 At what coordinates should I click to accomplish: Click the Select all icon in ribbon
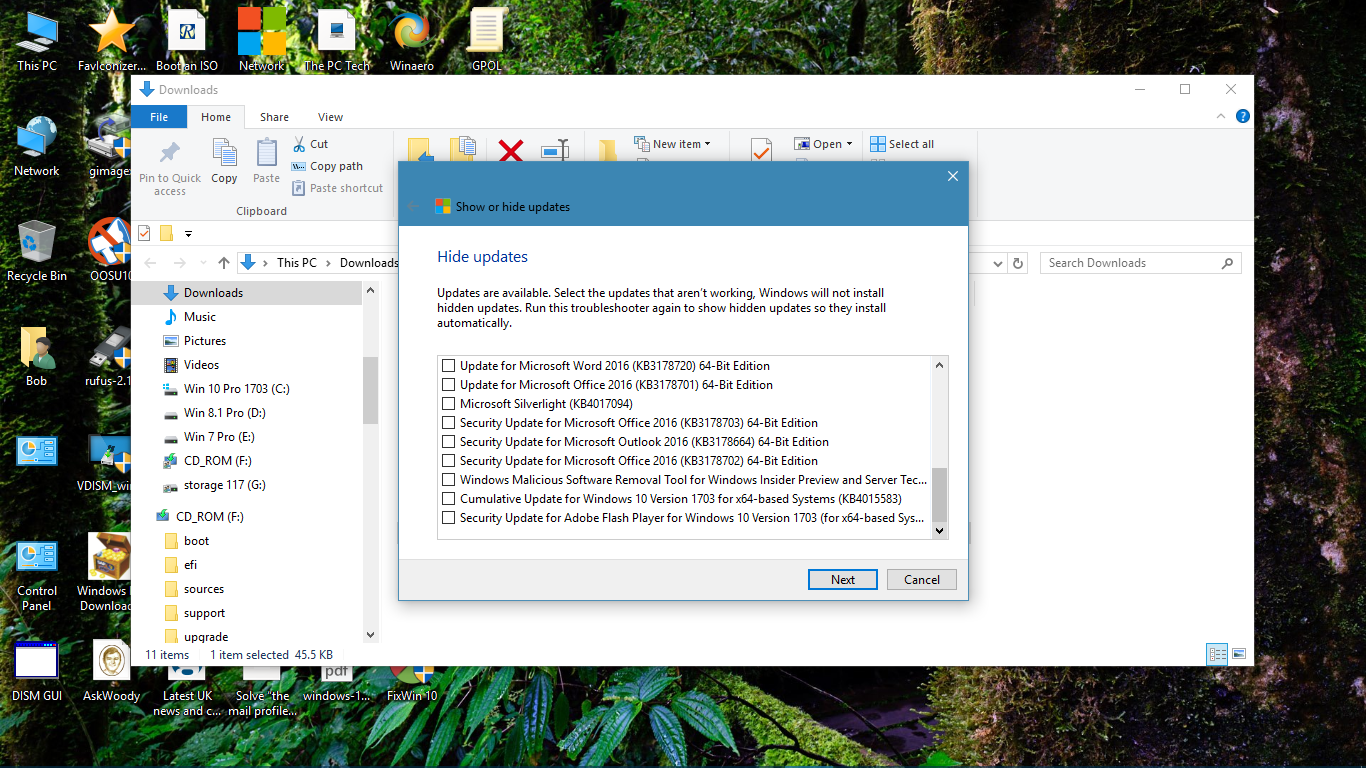tap(878, 144)
